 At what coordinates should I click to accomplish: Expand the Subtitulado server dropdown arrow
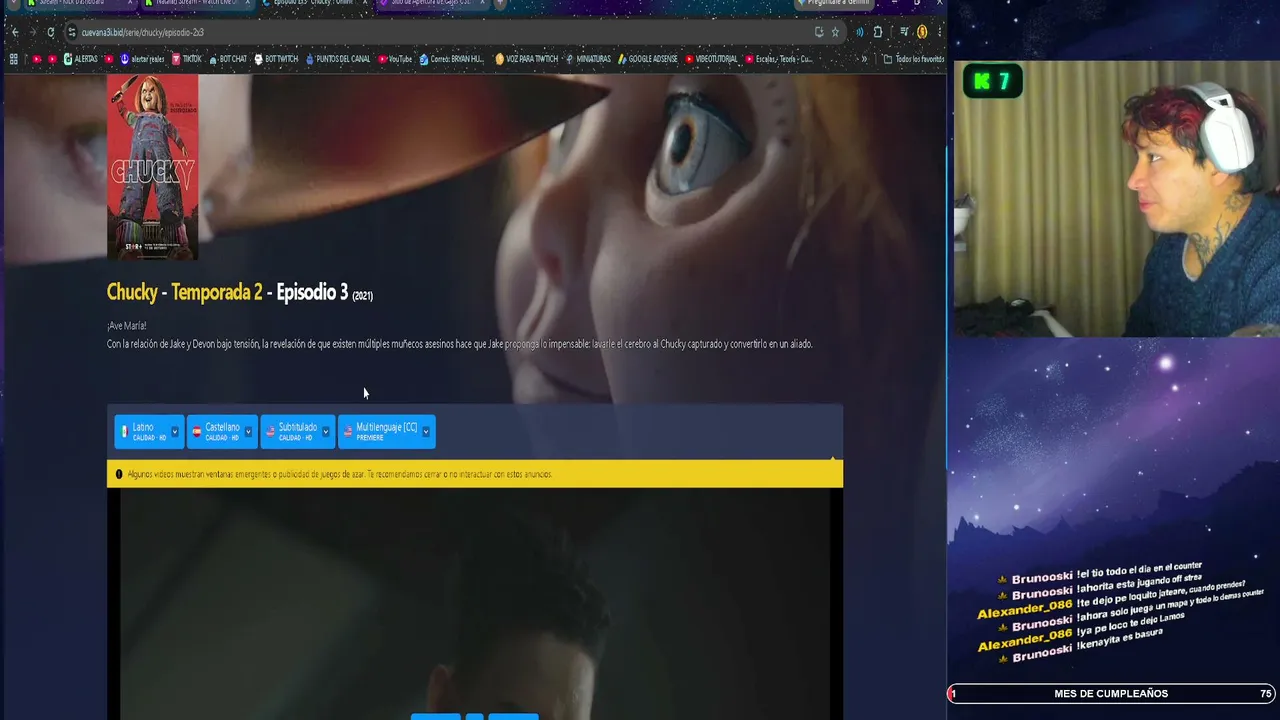pos(325,432)
